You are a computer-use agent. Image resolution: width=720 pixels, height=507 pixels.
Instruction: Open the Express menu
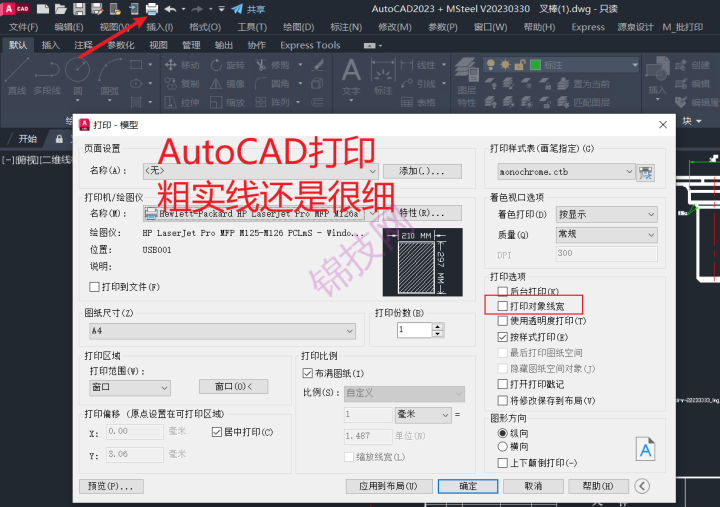(588, 27)
